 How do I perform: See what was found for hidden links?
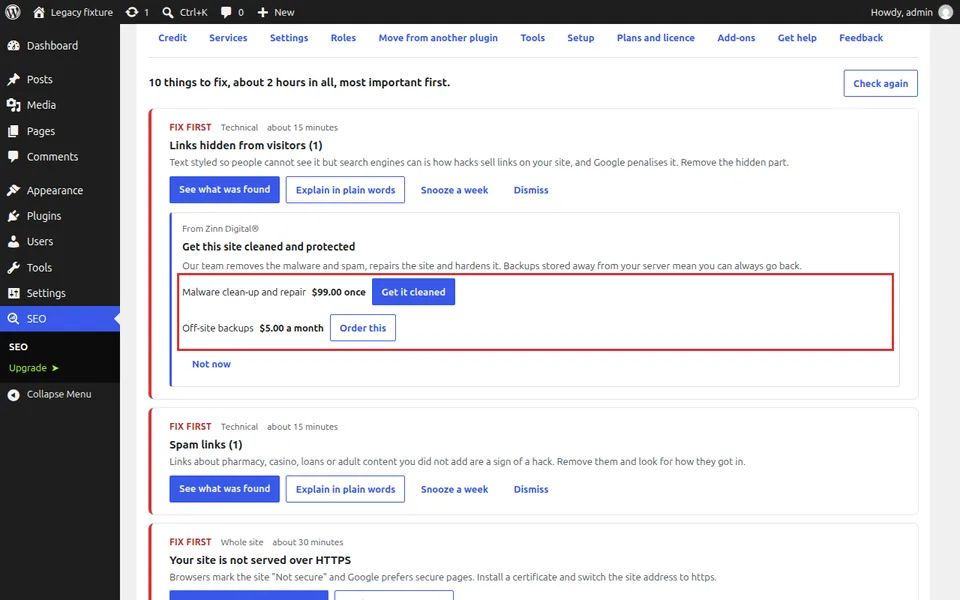pyautogui.click(x=224, y=190)
